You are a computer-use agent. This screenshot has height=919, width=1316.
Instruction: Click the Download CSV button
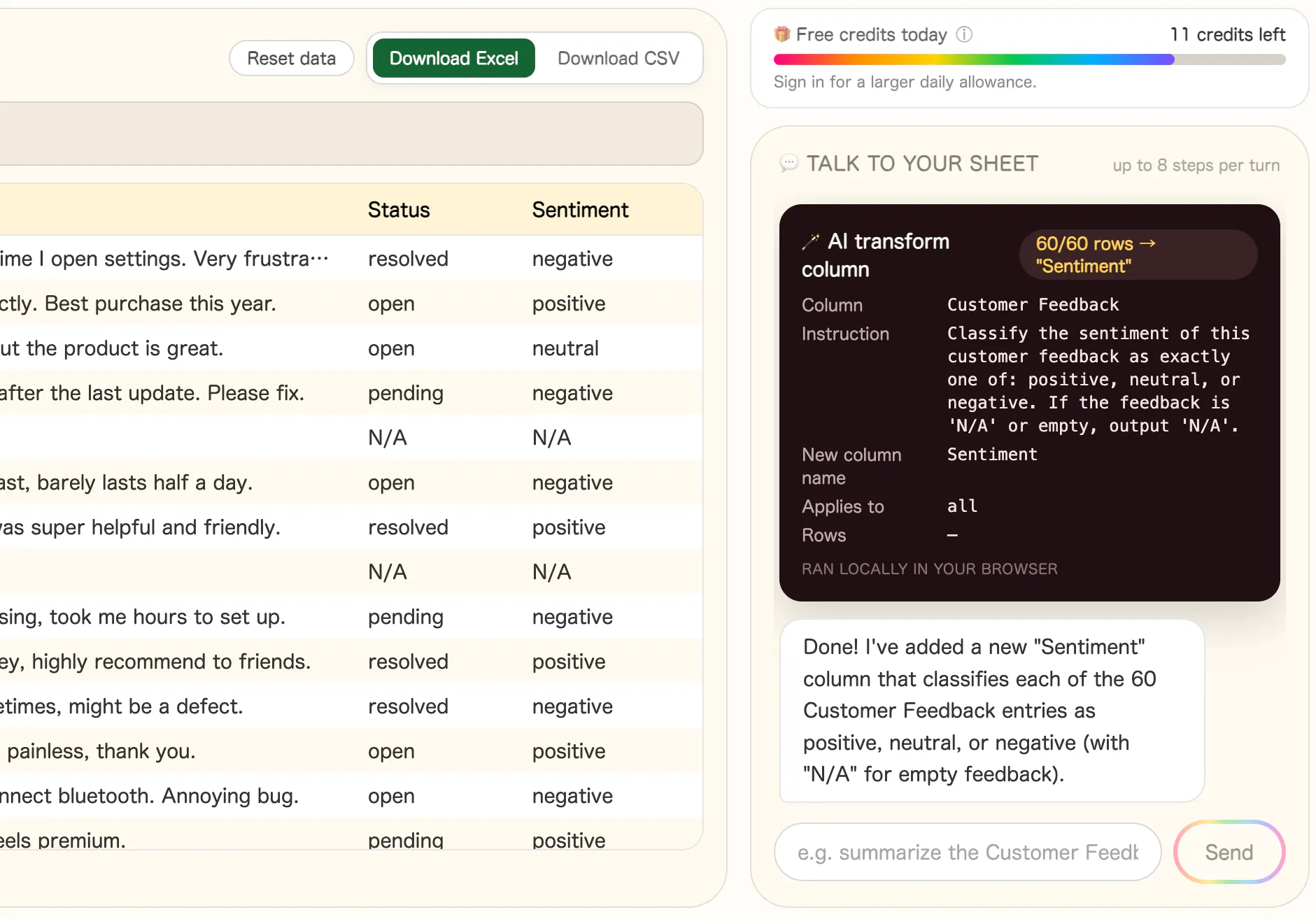coord(618,58)
